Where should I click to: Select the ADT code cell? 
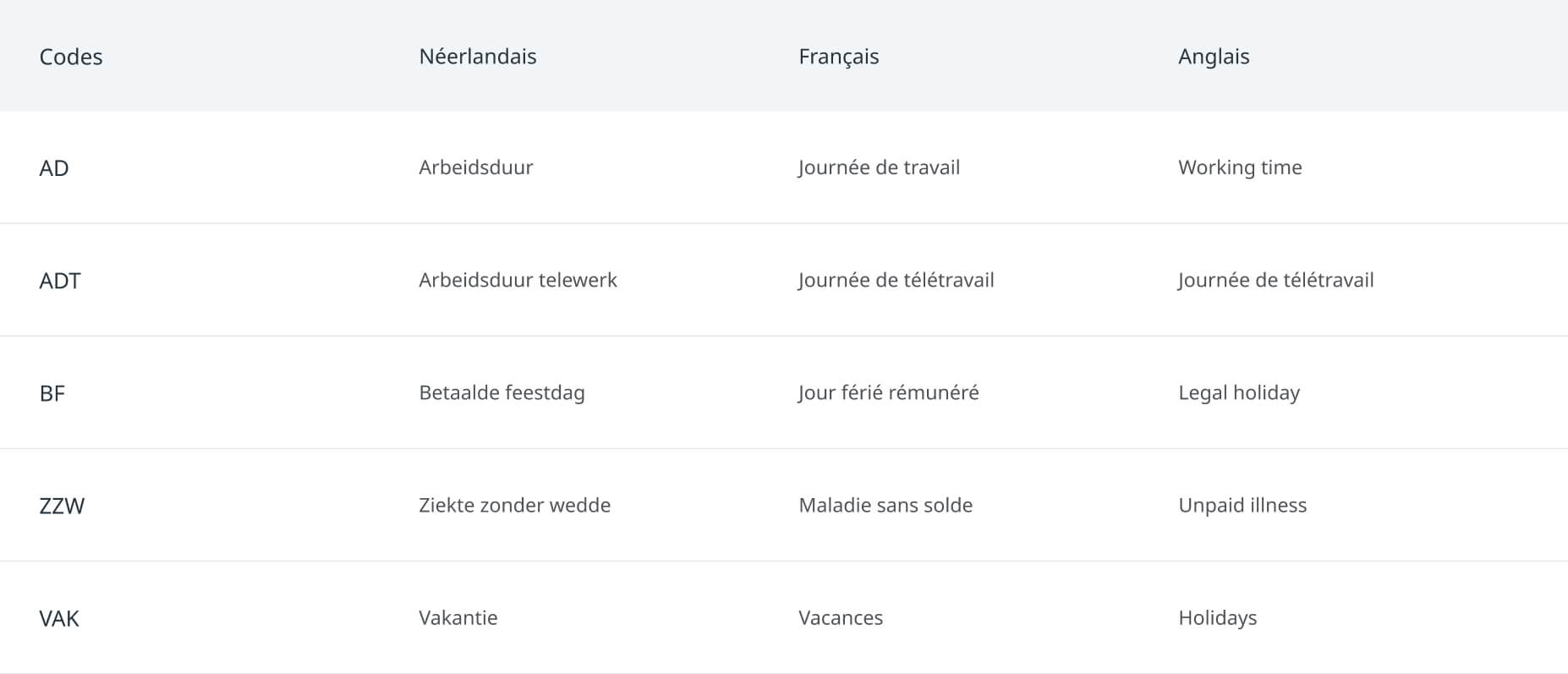pos(60,280)
